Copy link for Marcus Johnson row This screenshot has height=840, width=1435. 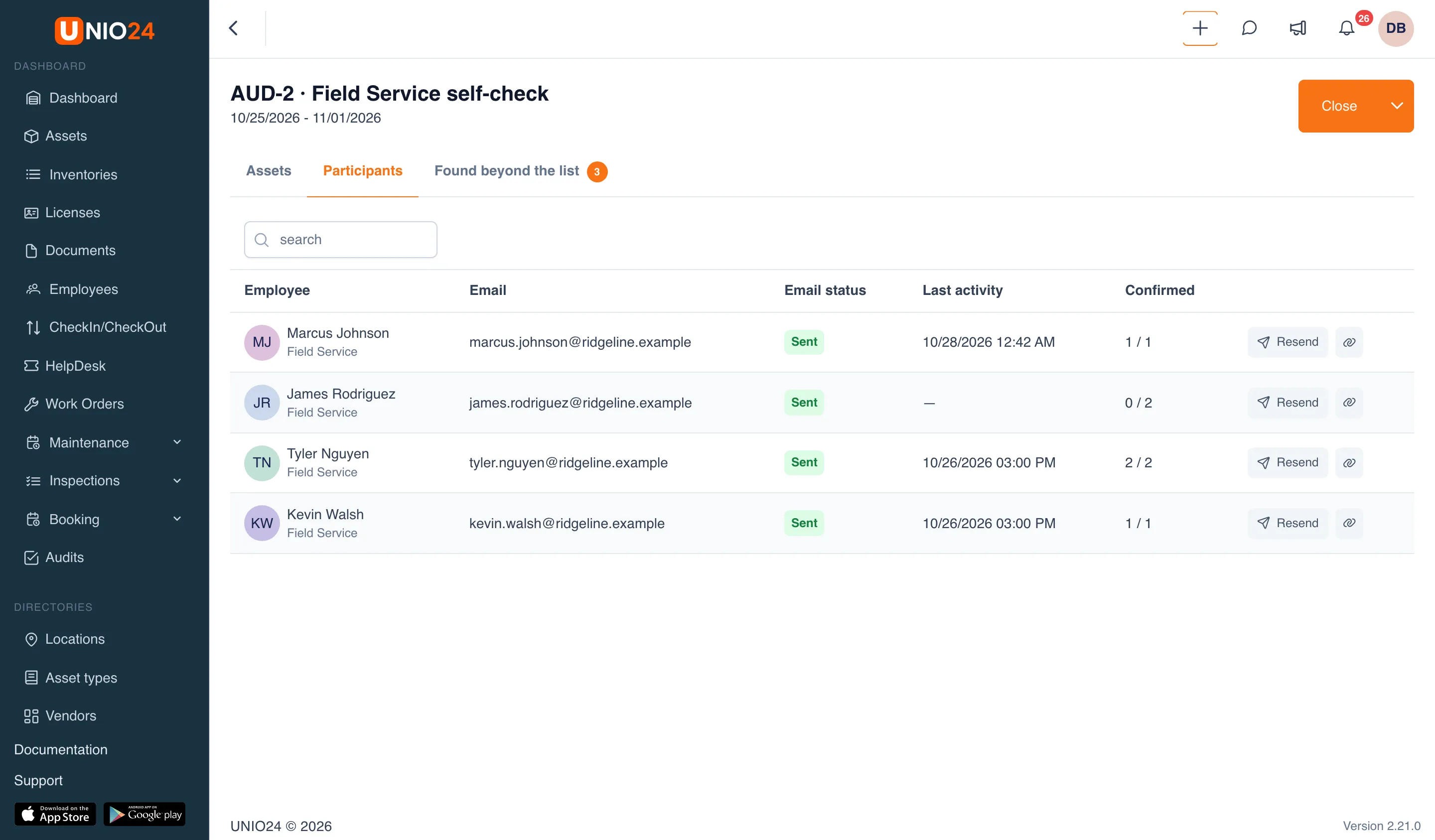pos(1349,342)
